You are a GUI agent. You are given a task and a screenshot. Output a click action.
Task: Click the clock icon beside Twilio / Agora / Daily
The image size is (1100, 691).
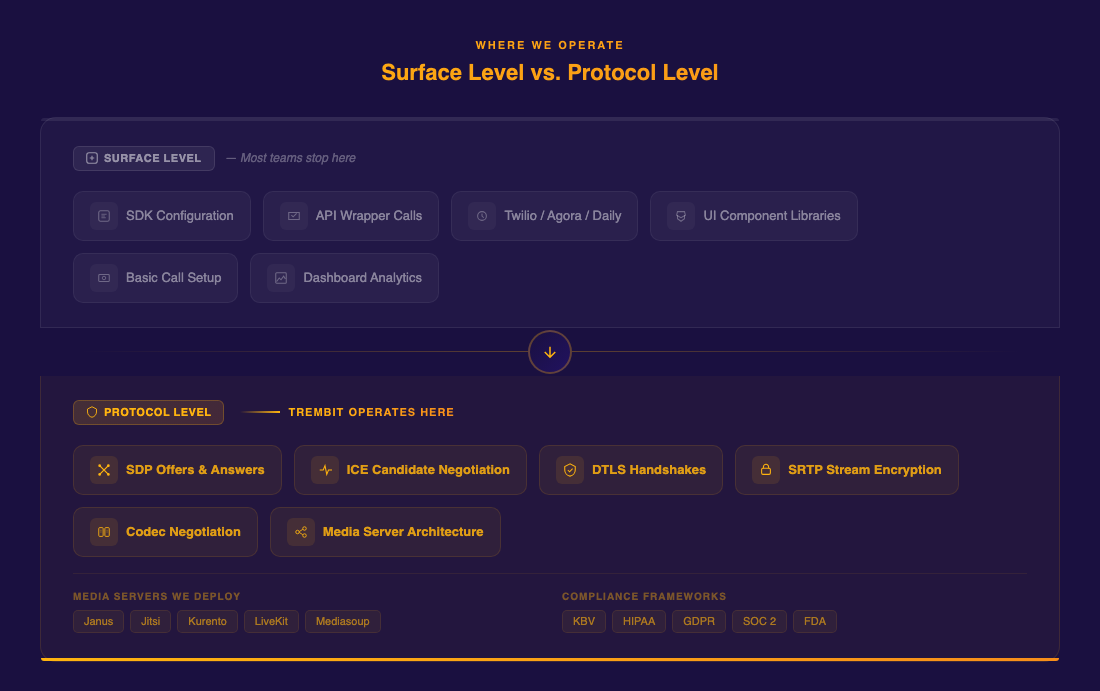482,216
